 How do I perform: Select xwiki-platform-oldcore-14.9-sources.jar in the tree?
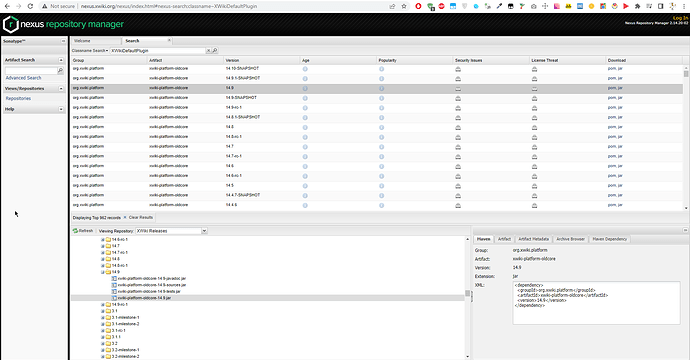[151, 285]
